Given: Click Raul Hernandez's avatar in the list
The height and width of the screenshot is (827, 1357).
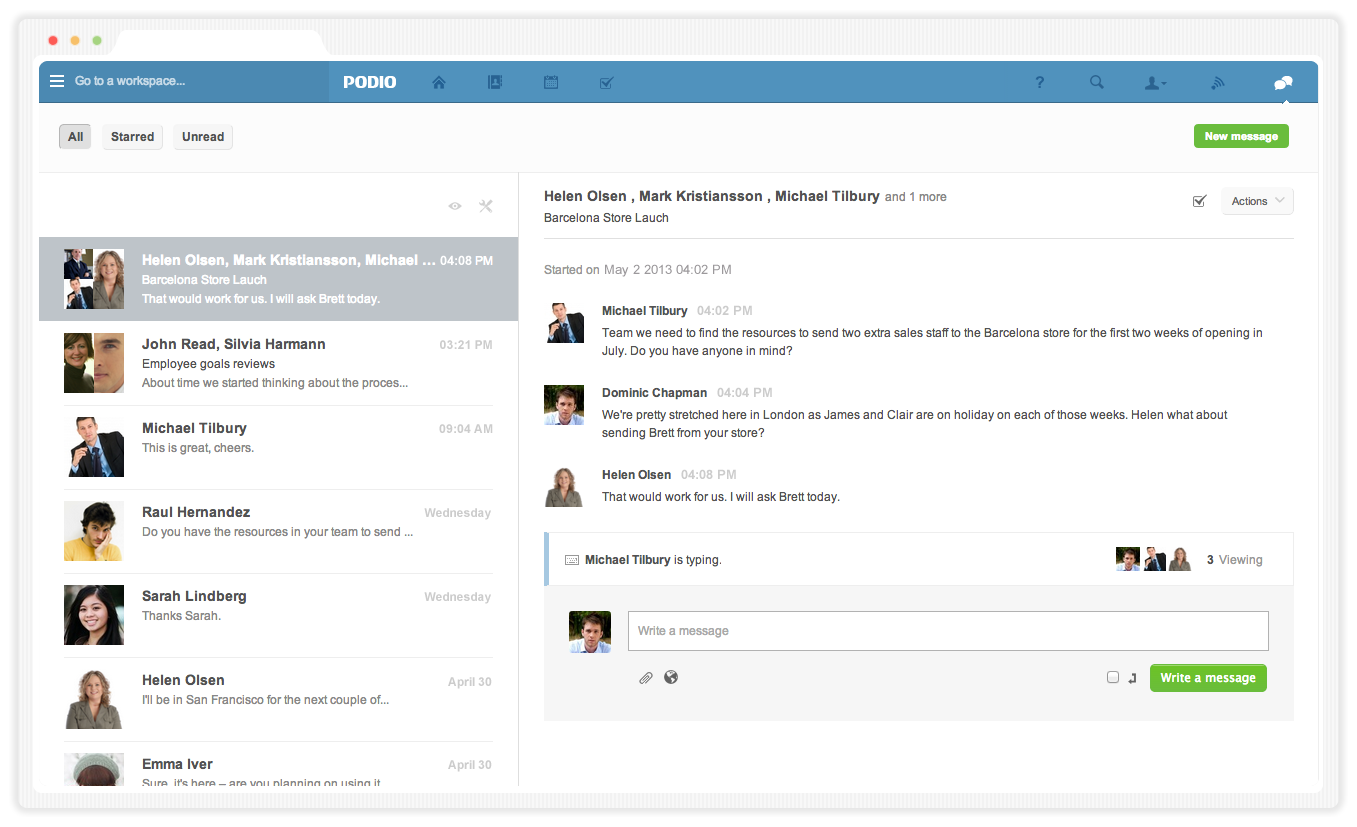Looking at the screenshot, I should 94,531.
